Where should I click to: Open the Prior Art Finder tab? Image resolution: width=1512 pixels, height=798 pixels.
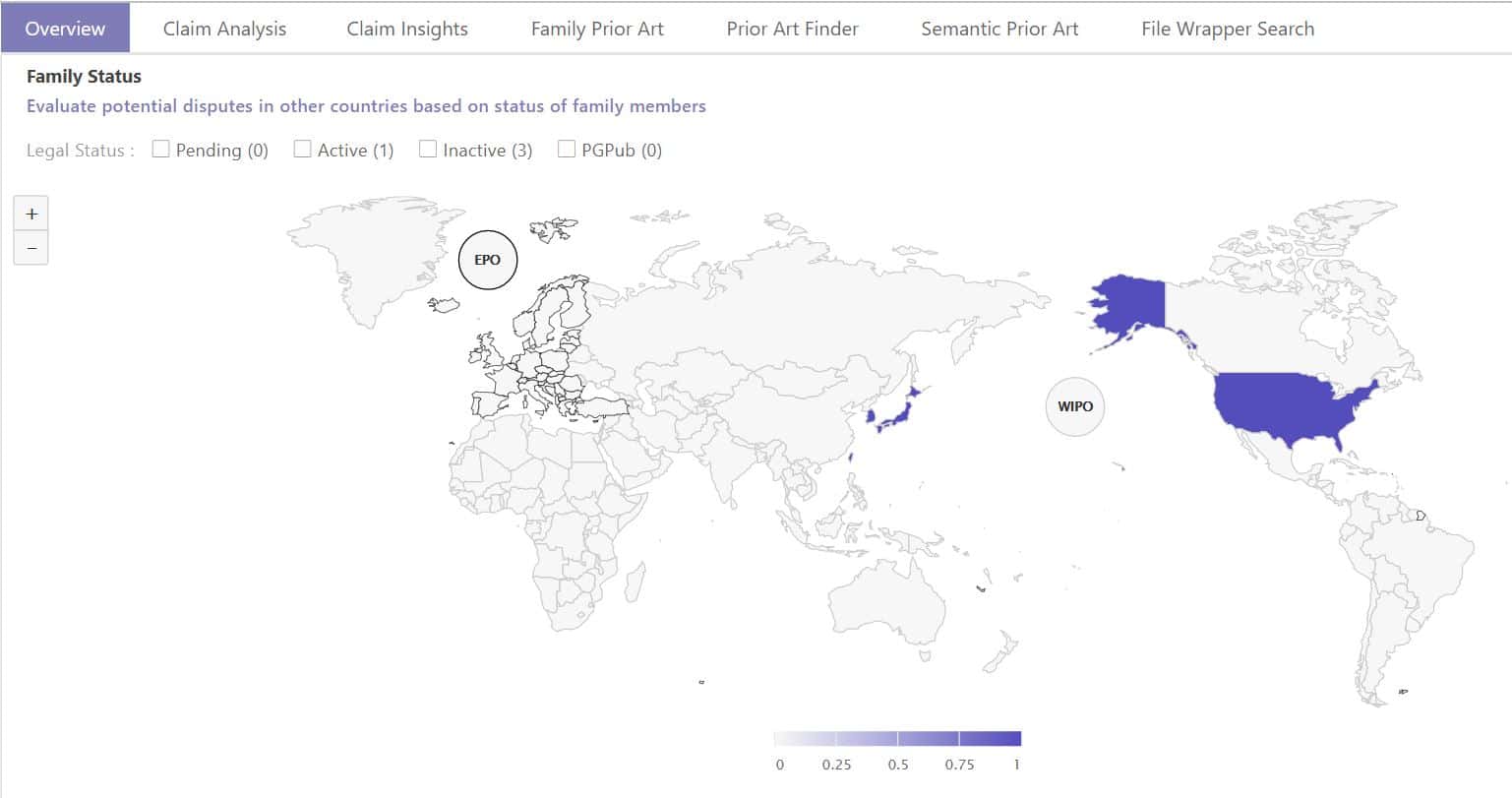(792, 29)
